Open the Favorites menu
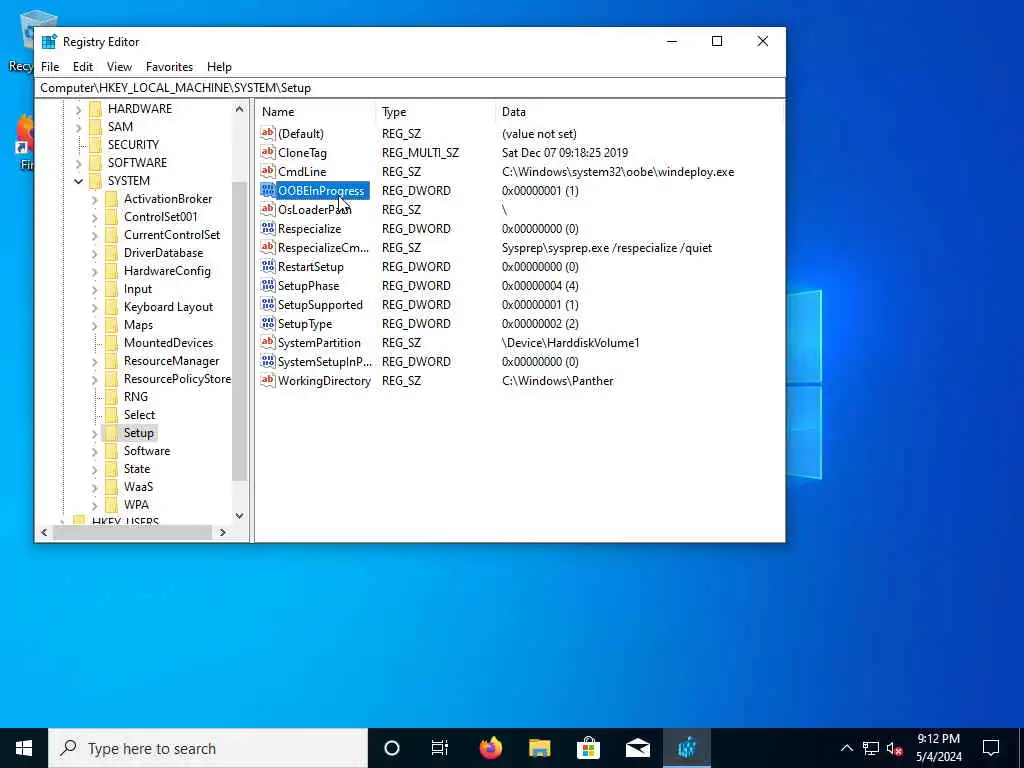The image size is (1024, 768). [x=169, y=67]
